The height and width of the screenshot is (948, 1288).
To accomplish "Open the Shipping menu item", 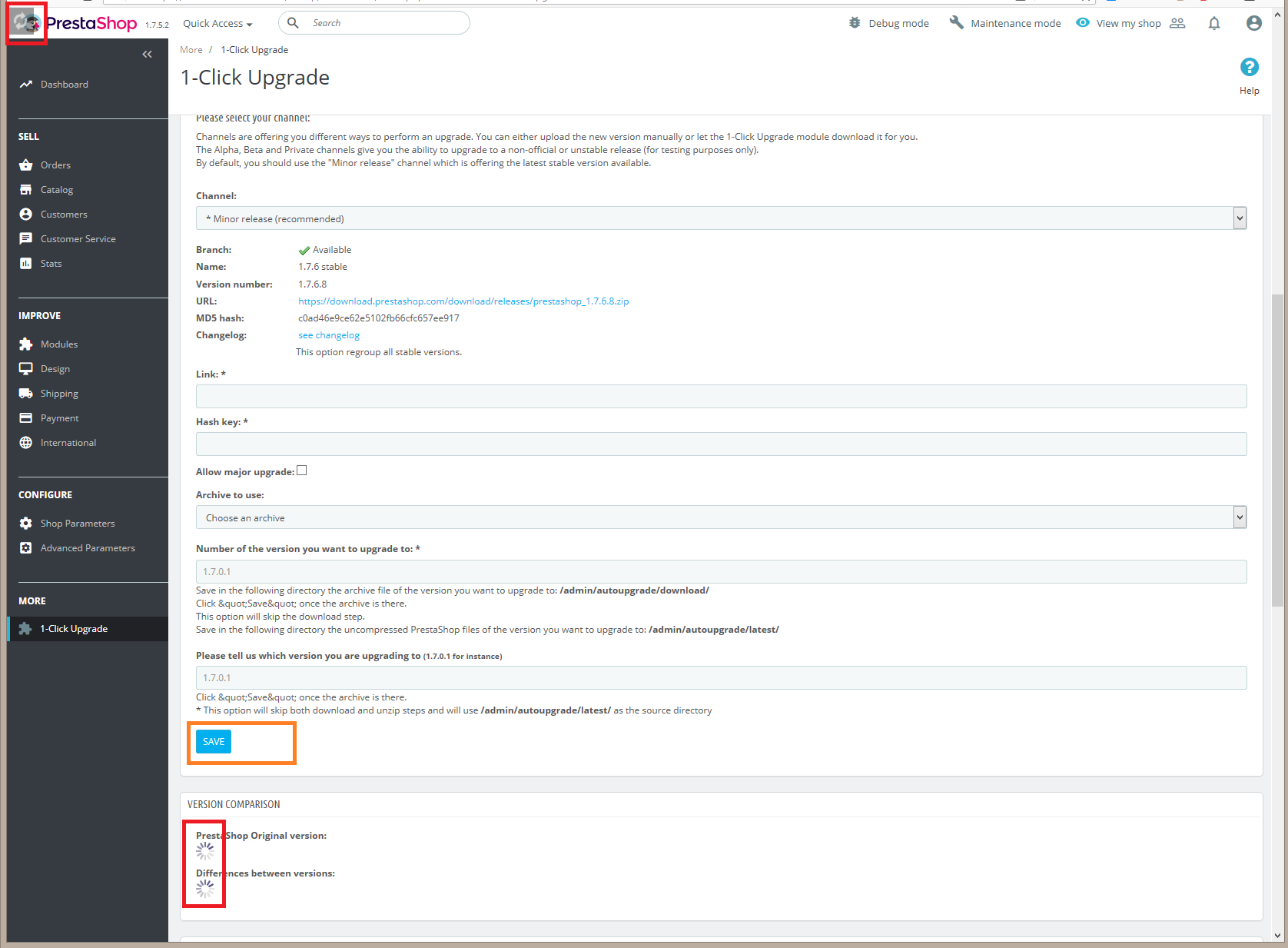I will point(59,394).
